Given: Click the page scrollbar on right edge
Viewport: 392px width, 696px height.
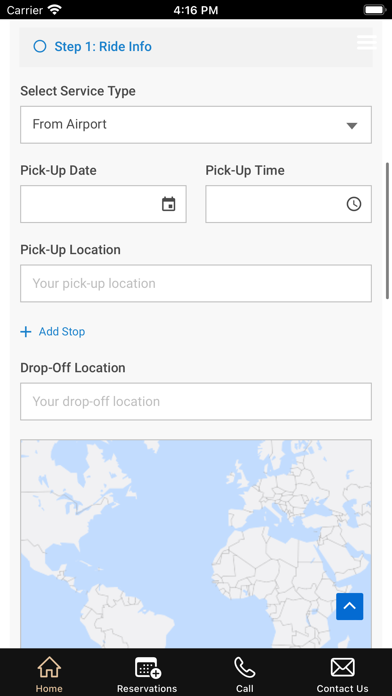Looking at the screenshot, I should click(x=388, y=231).
